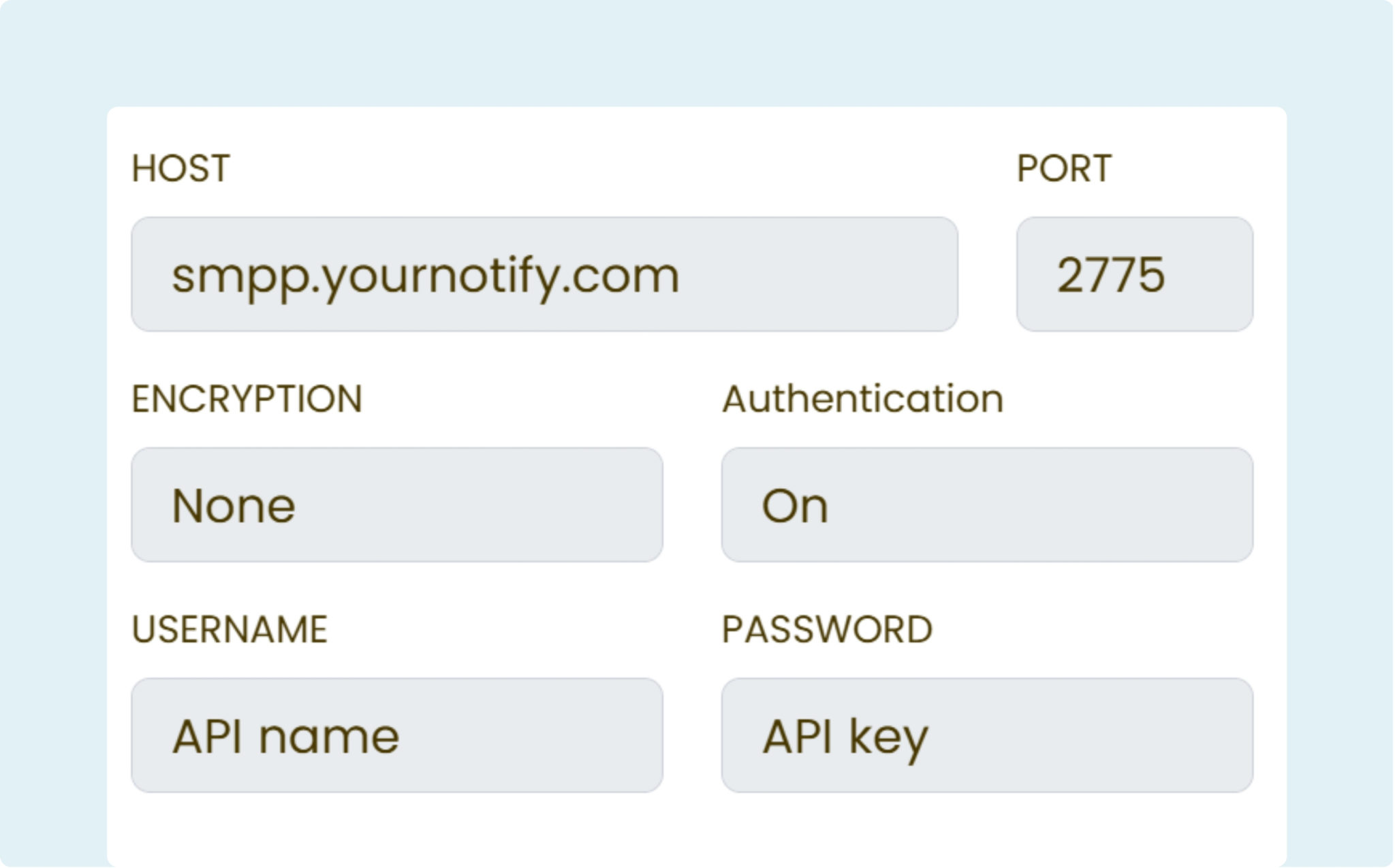The height and width of the screenshot is (868, 1395).
Task: Toggle the Authentication 'On' value
Action: (x=794, y=506)
